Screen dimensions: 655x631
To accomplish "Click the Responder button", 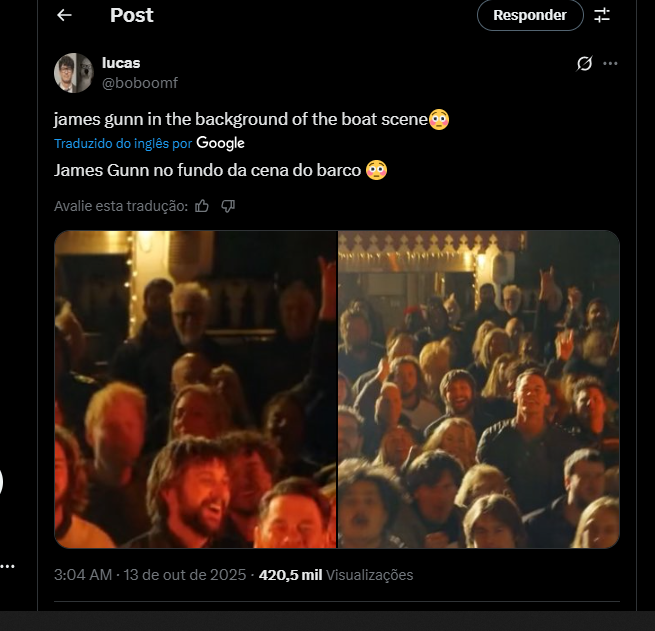I will coord(529,15).
